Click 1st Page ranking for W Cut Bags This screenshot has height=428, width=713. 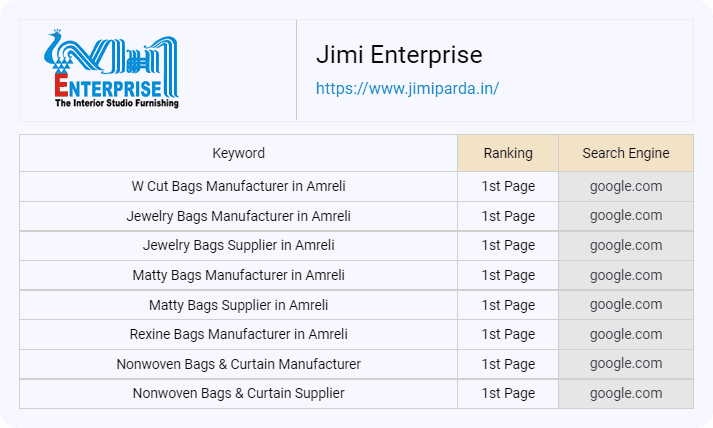(508, 186)
